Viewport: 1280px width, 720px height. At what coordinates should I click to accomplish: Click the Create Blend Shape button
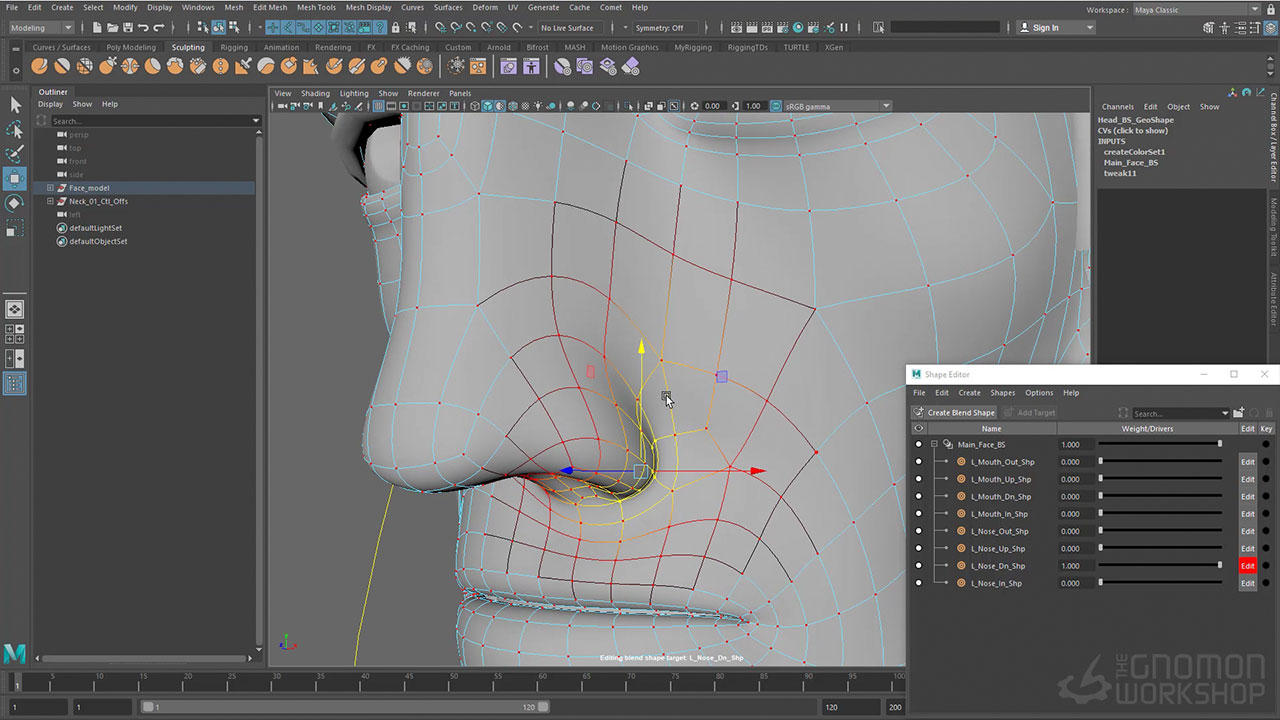pos(954,412)
